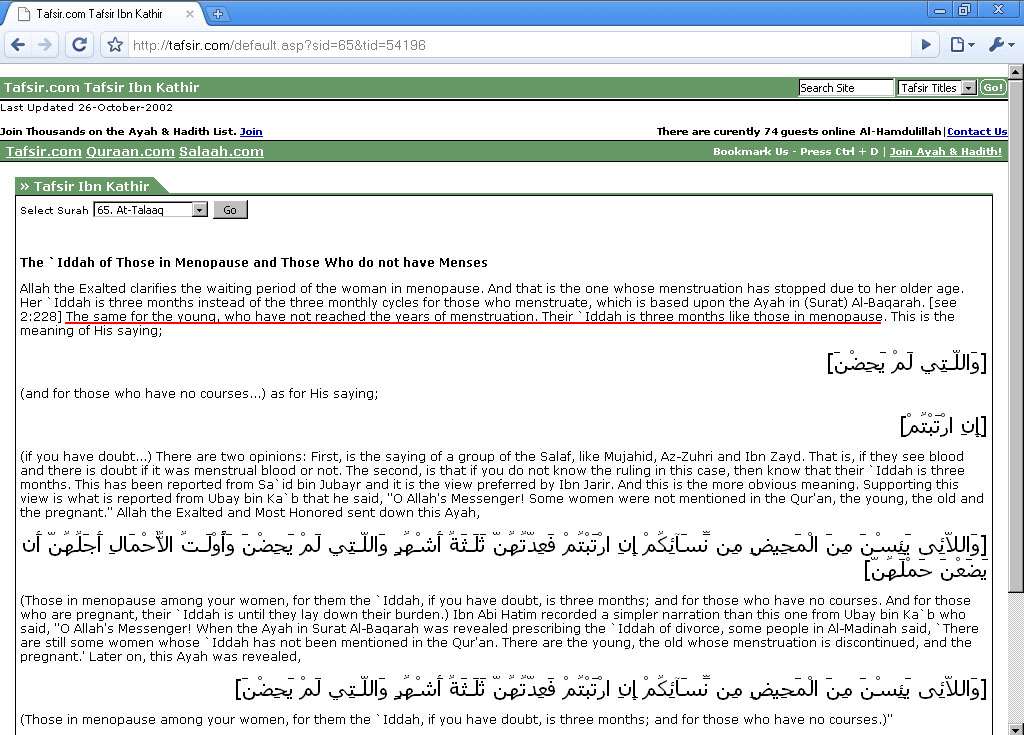The image size is (1024, 735).
Task: Restore down the browser window
Action: click(x=965, y=10)
